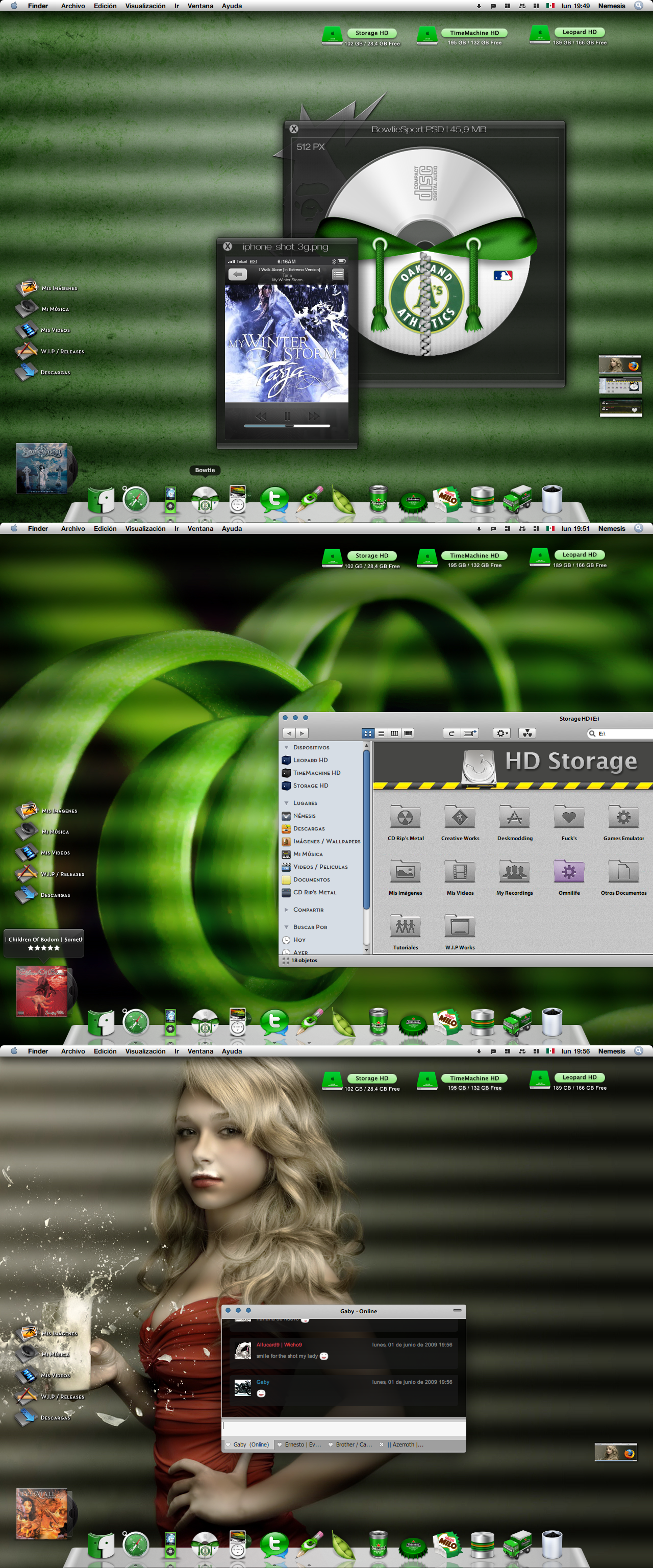Select the CD Rip's Metal folder in icon grid
The image size is (653, 1568).
[405, 817]
